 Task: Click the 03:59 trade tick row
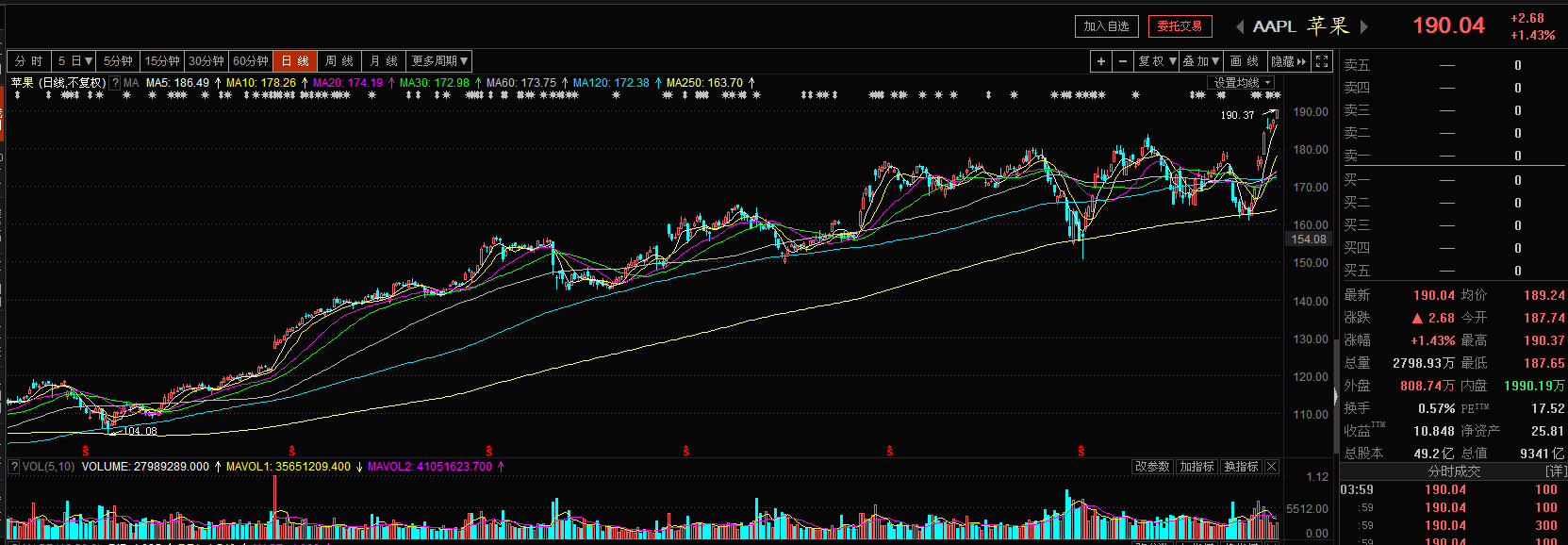(1453, 489)
